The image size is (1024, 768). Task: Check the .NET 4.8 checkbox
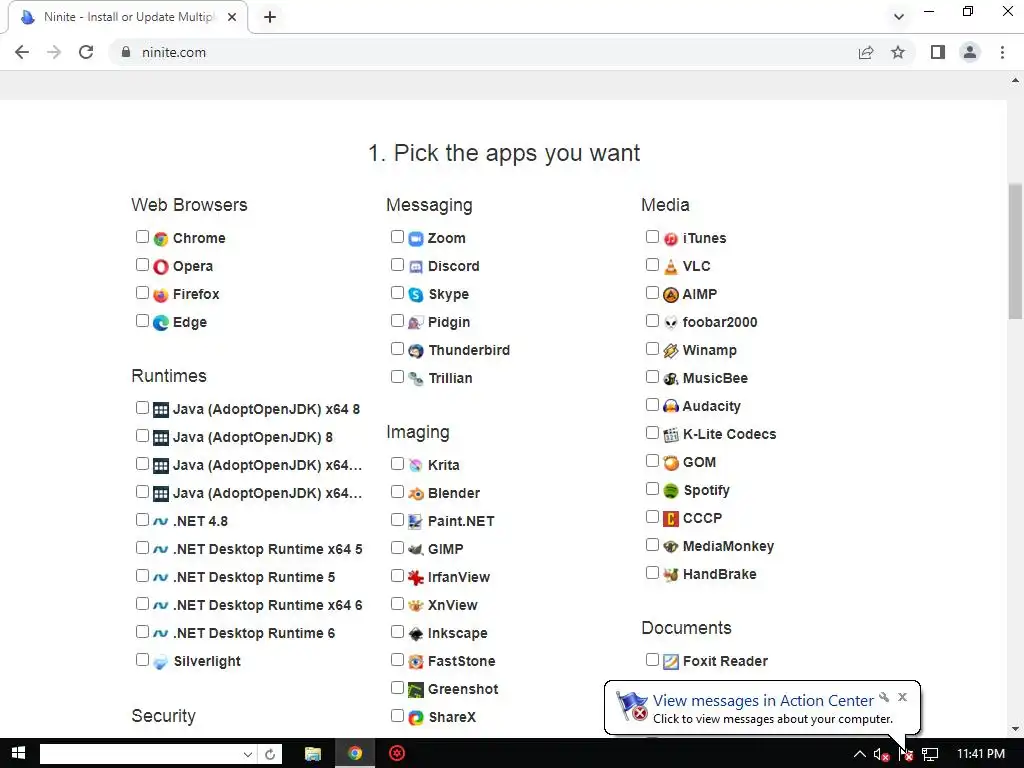(x=142, y=519)
